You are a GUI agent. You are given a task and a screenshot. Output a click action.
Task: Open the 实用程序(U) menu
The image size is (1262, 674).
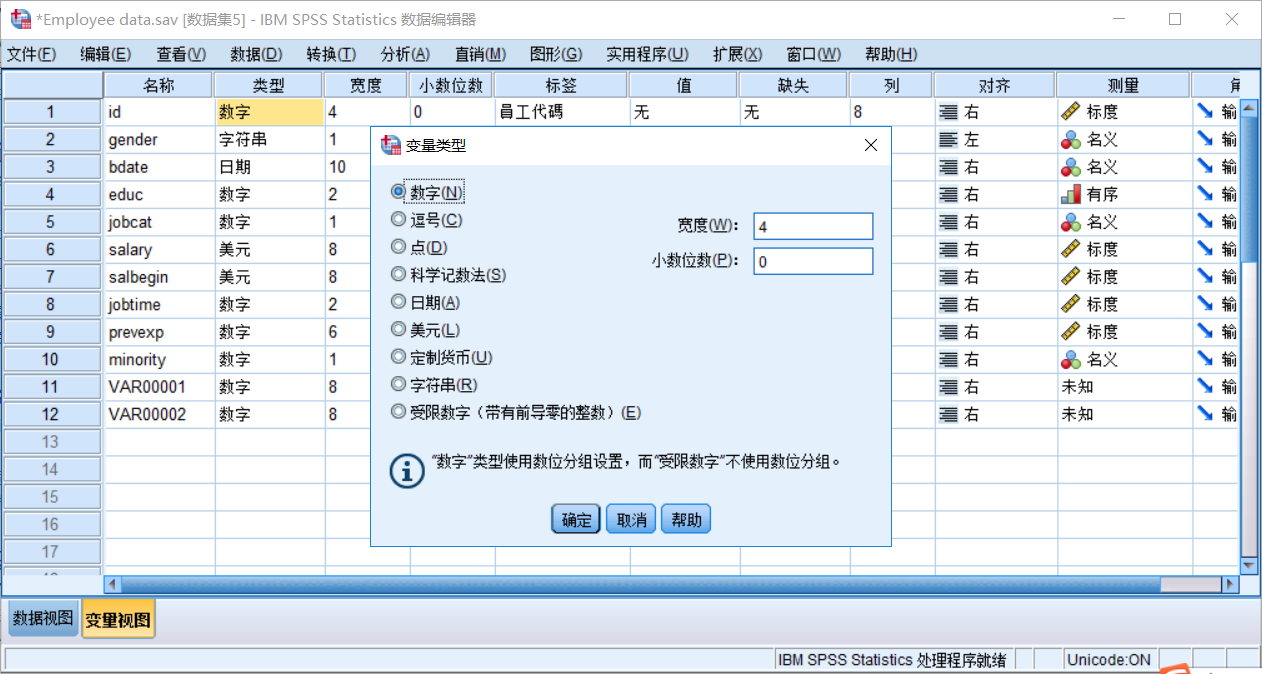647,54
